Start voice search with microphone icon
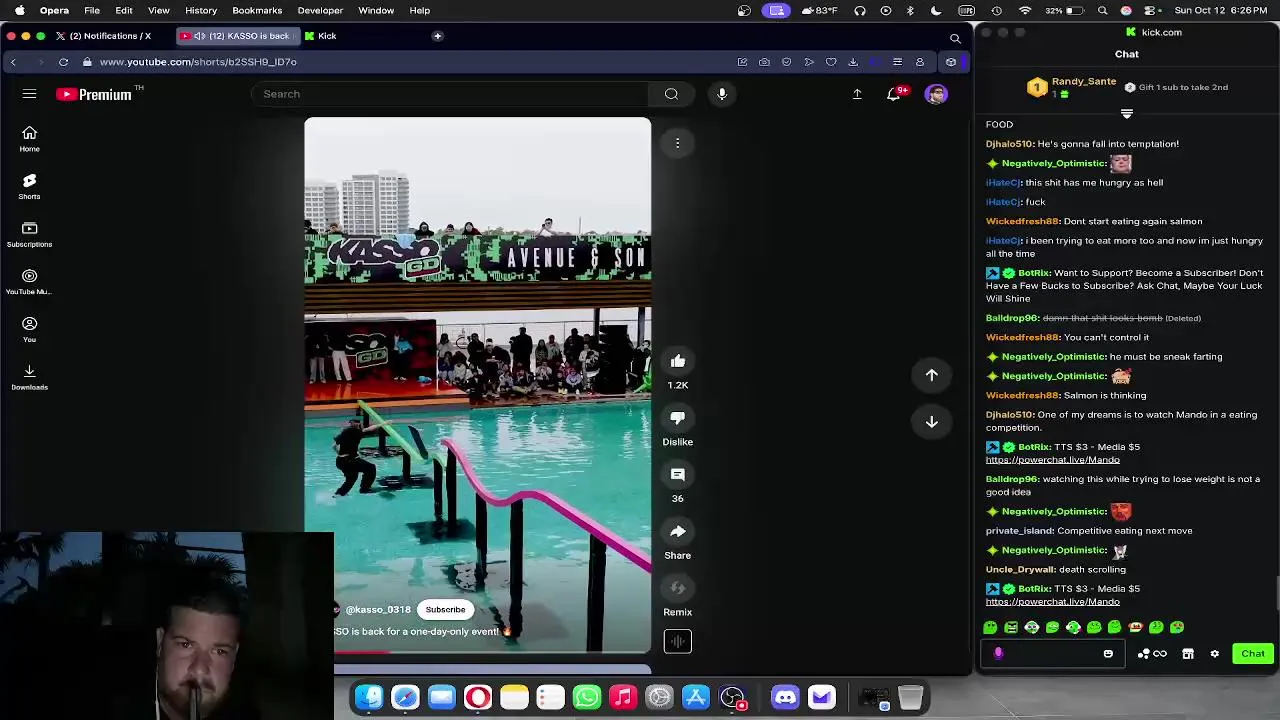Image resolution: width=1280 pixels, height=720 pixels. 722,94
